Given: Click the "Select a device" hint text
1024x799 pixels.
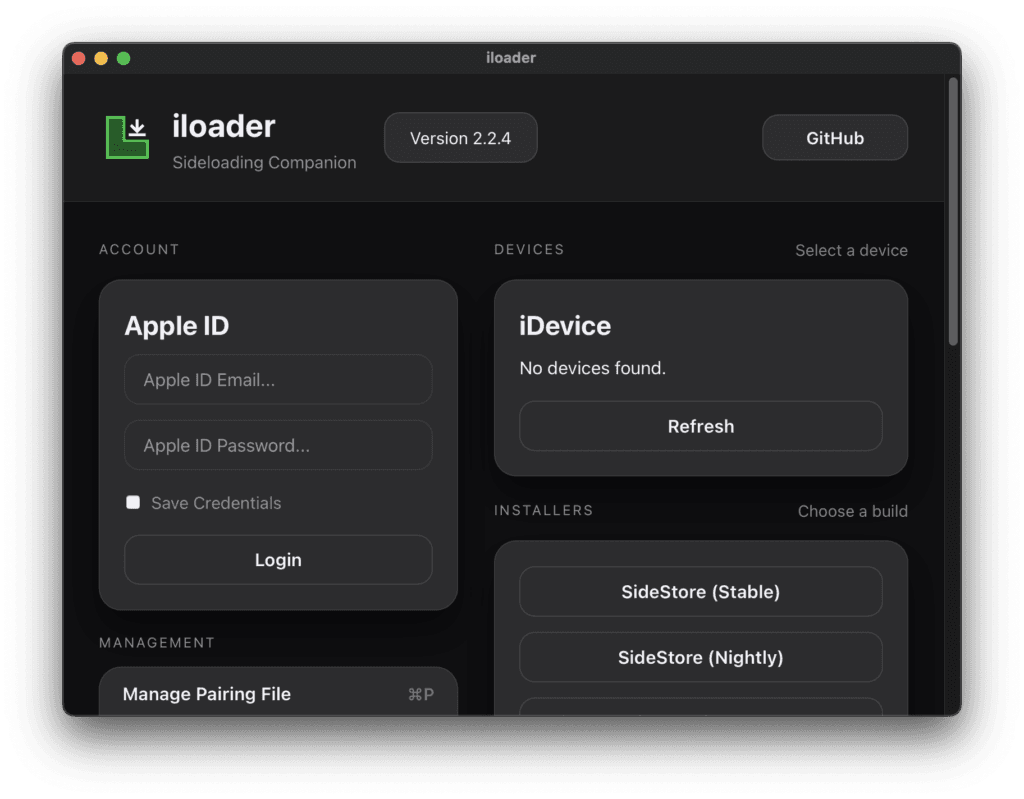Looking at the screenshot, I should click(x=851, y=250).
